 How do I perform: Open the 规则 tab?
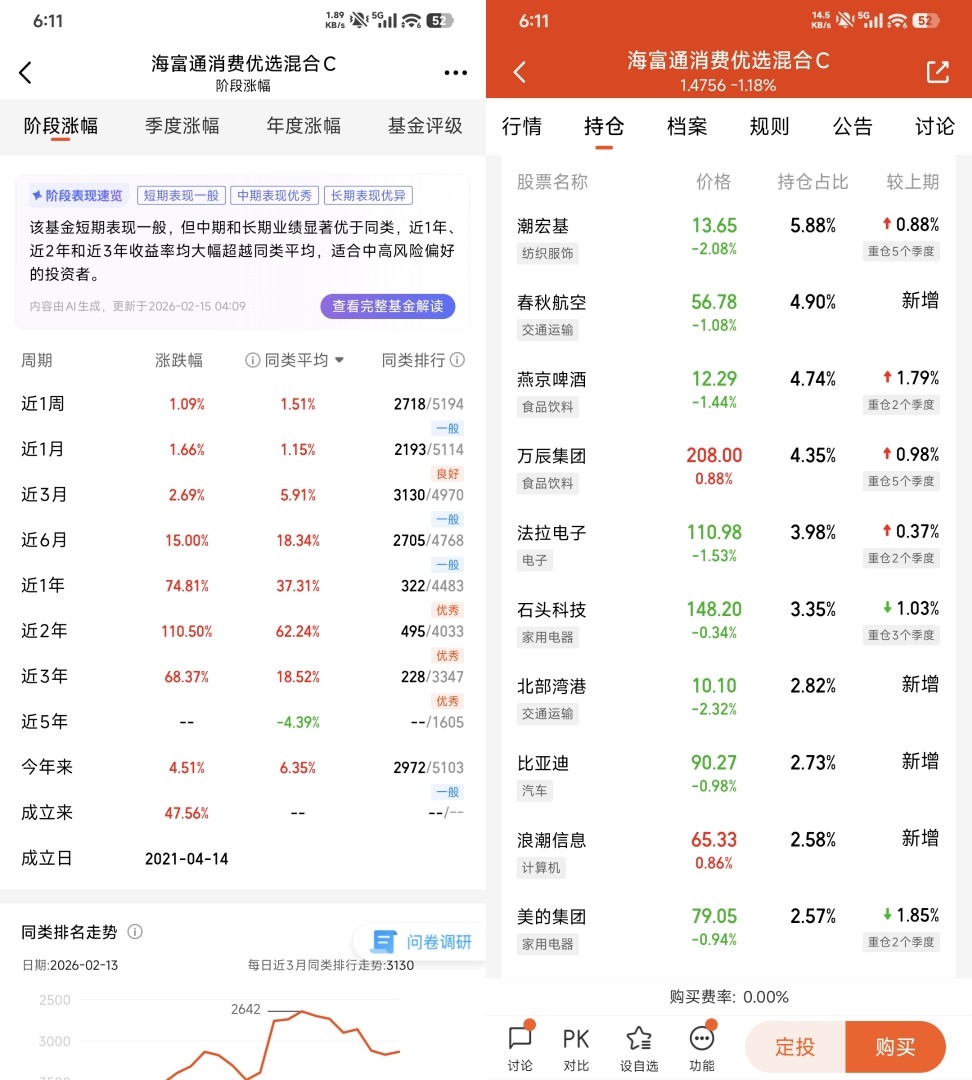coord(769,127)
